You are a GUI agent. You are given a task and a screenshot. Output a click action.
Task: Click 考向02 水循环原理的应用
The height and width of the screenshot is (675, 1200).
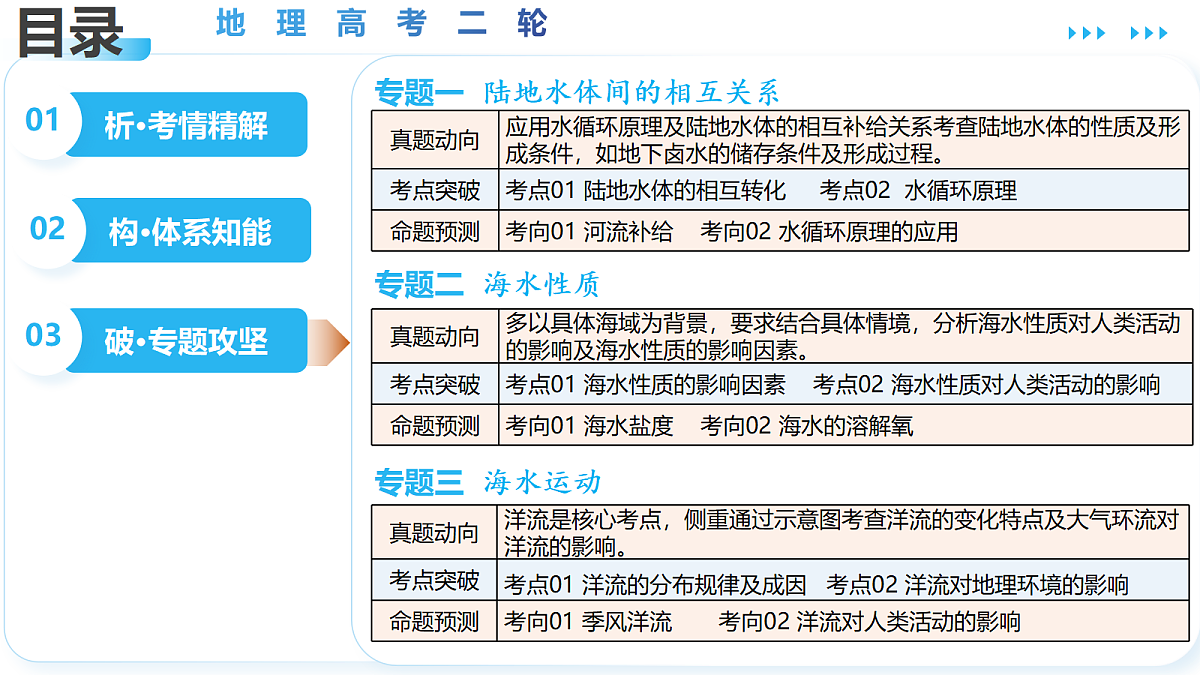click(829, 232)
